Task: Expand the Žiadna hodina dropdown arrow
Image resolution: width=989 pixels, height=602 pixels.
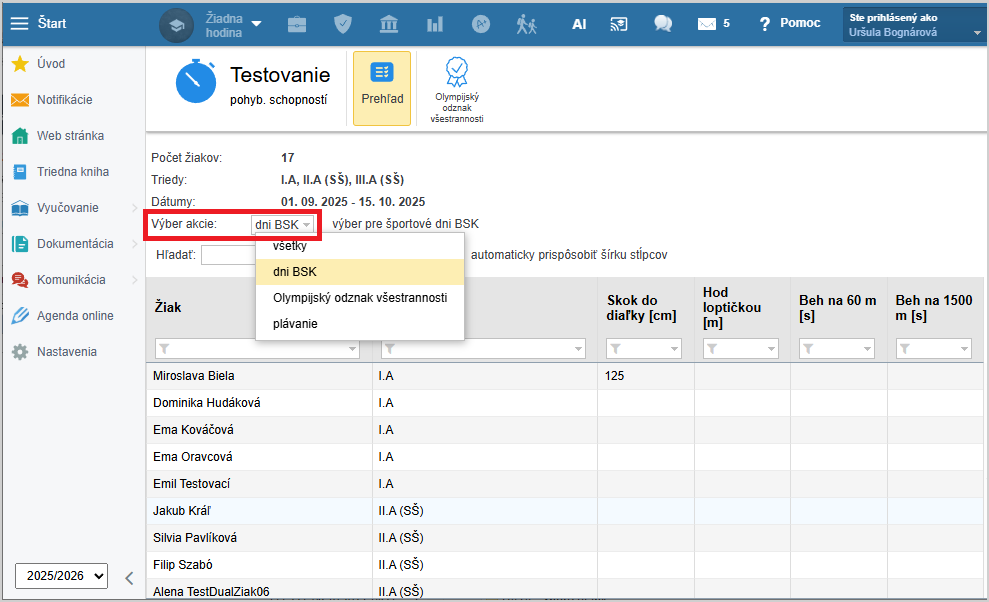Action: pos(256,23)
